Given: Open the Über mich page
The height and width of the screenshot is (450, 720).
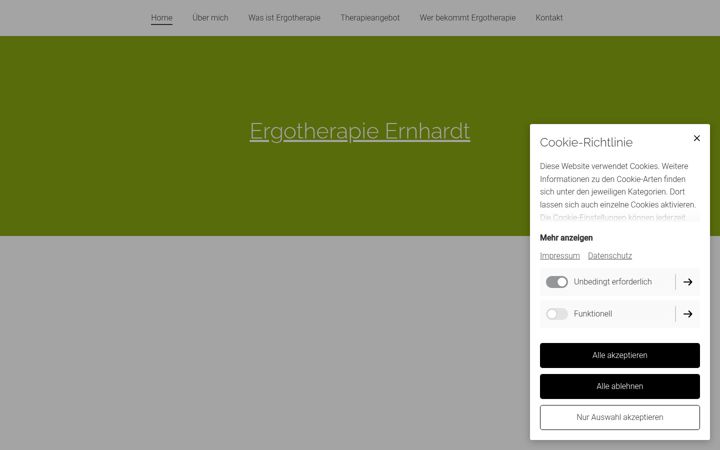Looking at the screenshot, I should click(210, 18).
